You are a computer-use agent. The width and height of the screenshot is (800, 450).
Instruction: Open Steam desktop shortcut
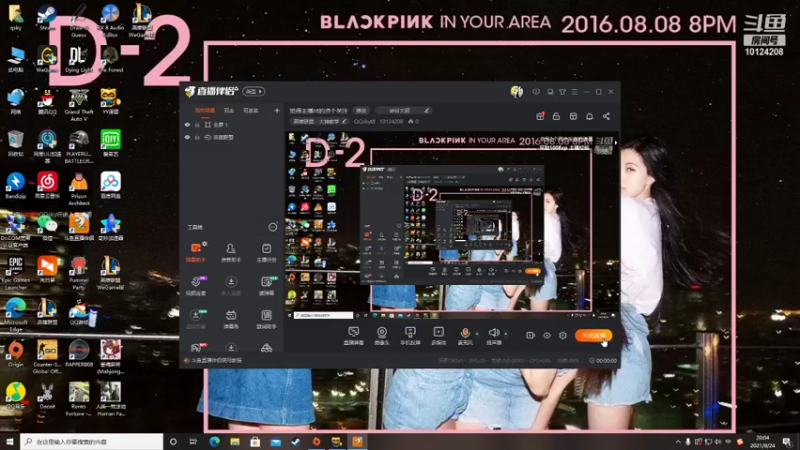(x=47, y=17)
